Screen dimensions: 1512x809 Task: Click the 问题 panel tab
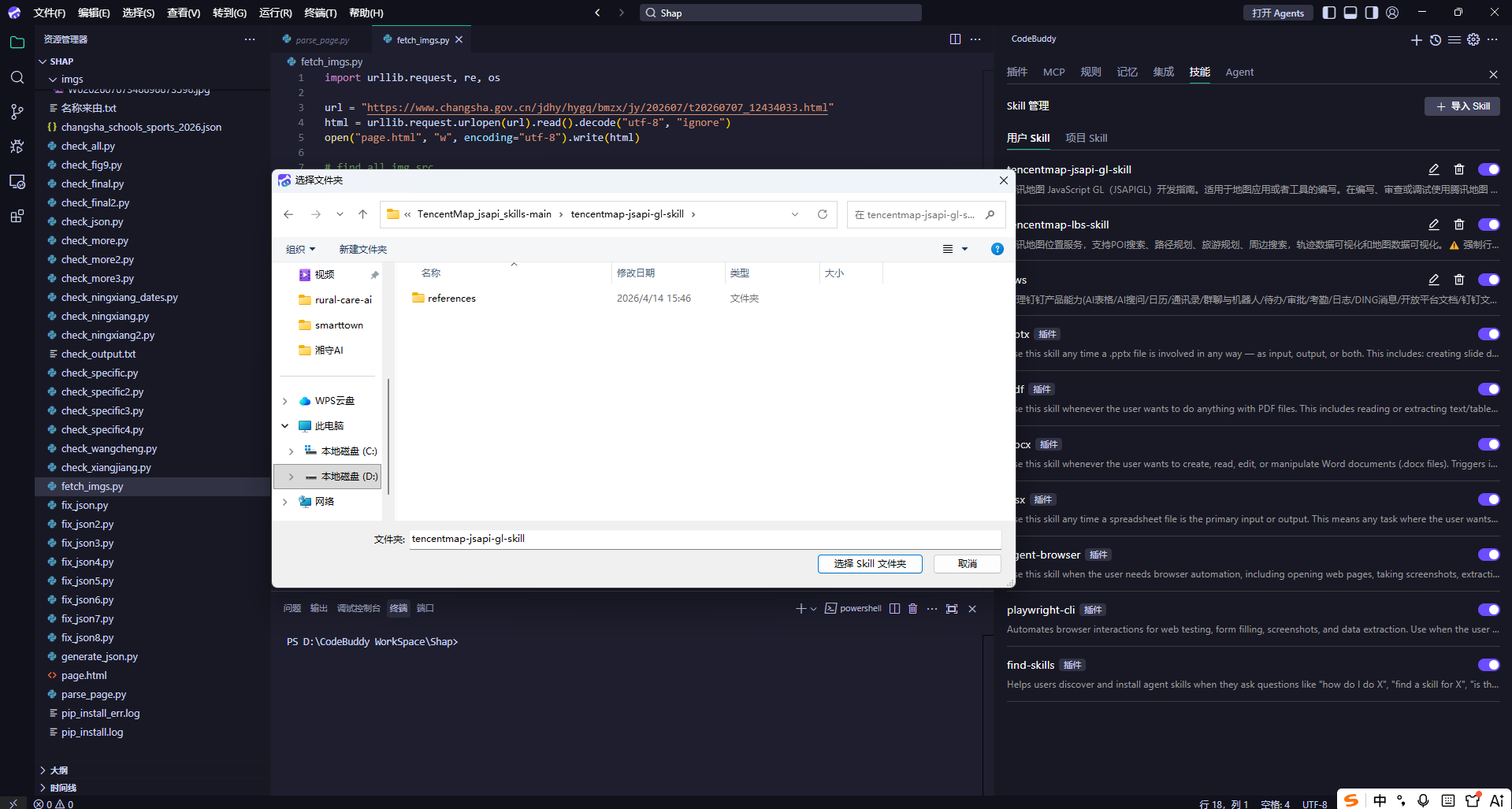pyautogui.click(x=292, y=609)
